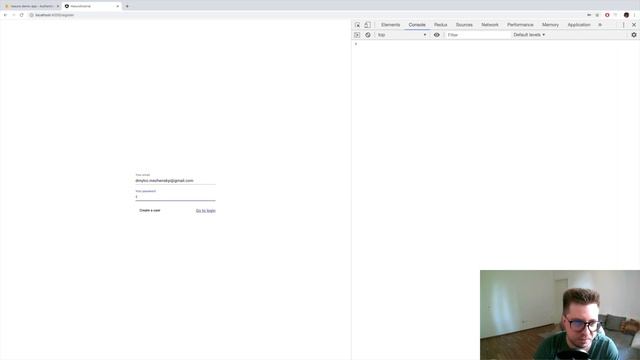This screenshot has width=640, height=360.
Task: Open the JavaScript context 'top' dropdown
Action: click(402, 35)
